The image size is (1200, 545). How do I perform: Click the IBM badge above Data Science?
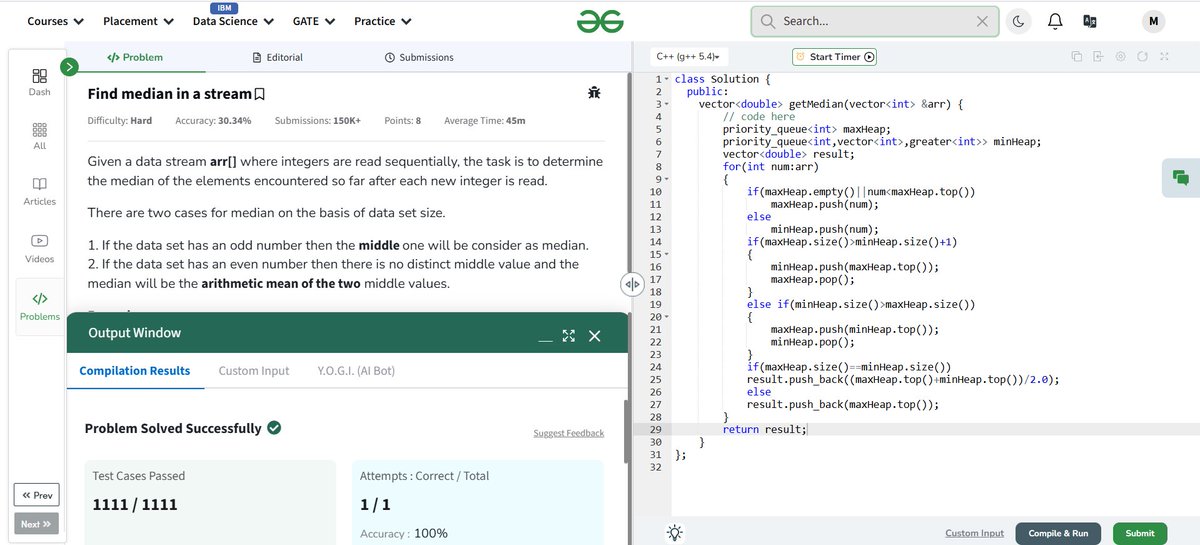[226, 7]
